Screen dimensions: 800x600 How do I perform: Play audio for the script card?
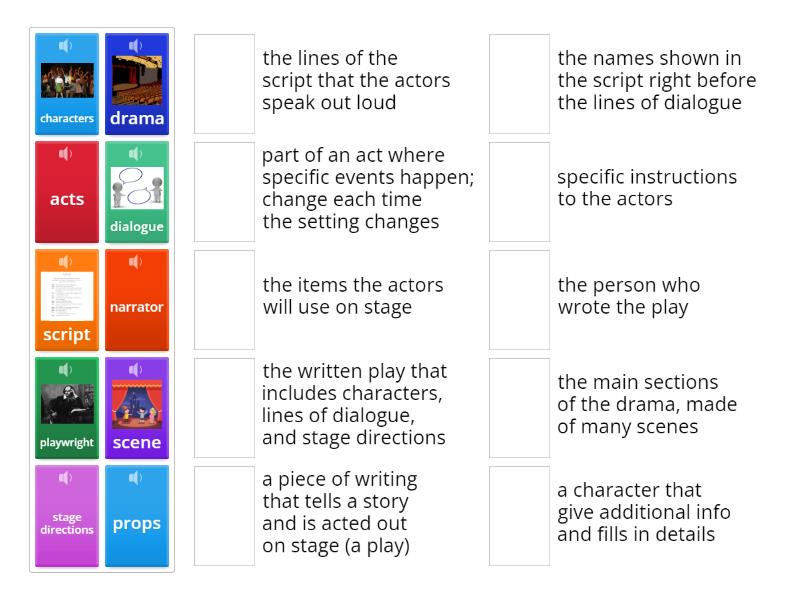tap(66, 261)
